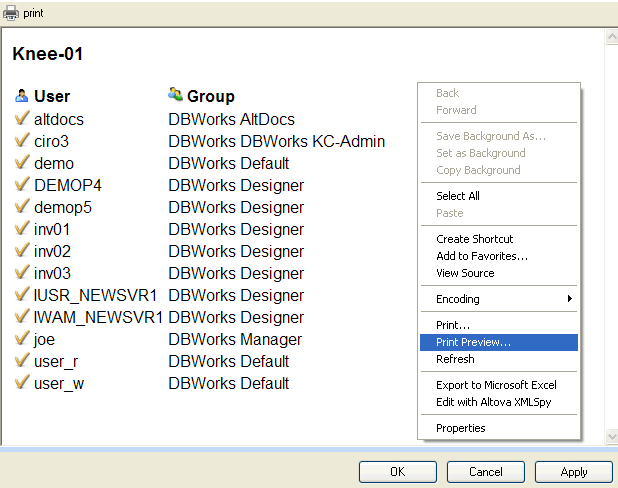Click DBWorks AltDocs group text
The width and height of the screenshot is (618, 488).
pos(231,119)
